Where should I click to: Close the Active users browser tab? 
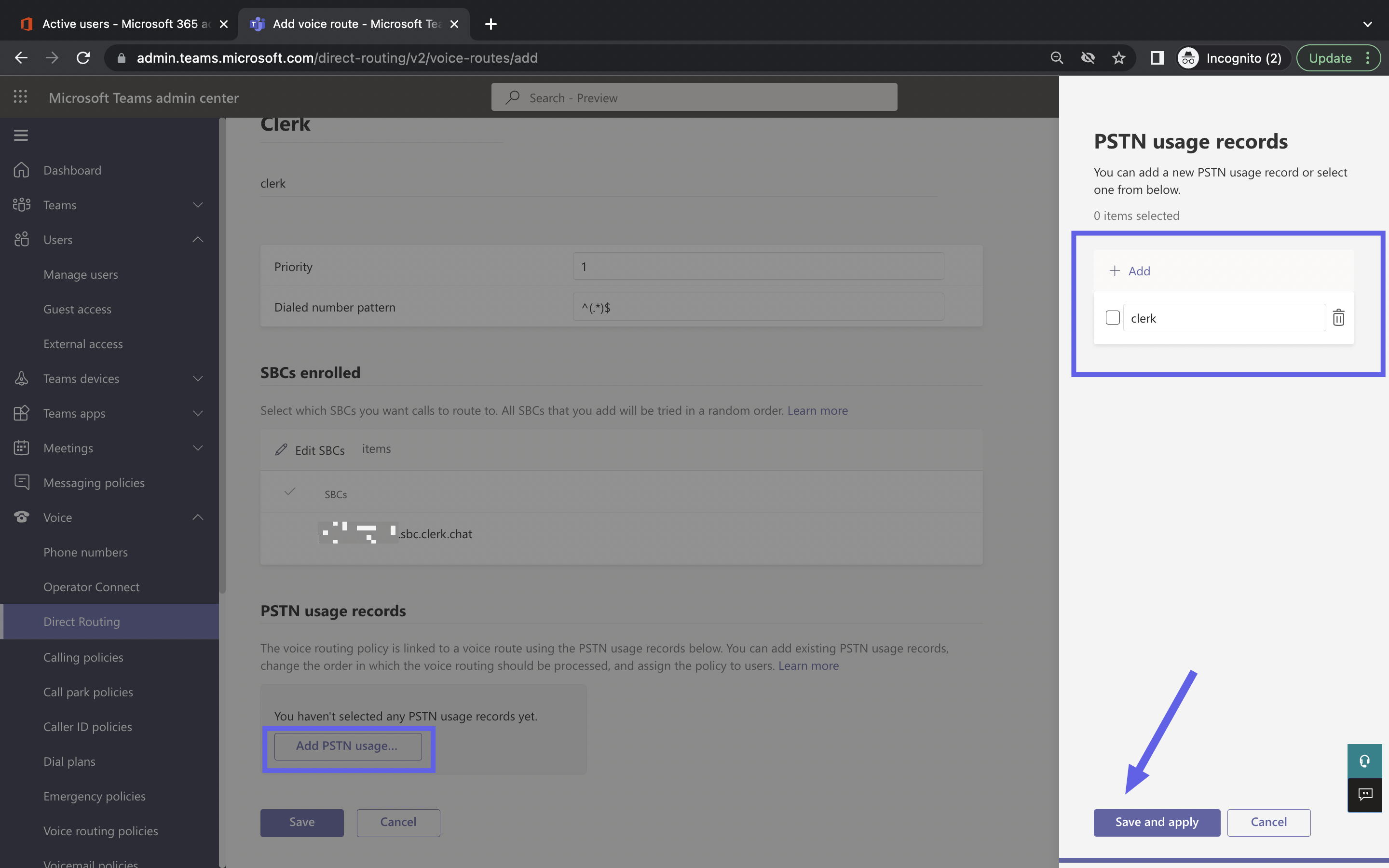(x=224, y=24)
